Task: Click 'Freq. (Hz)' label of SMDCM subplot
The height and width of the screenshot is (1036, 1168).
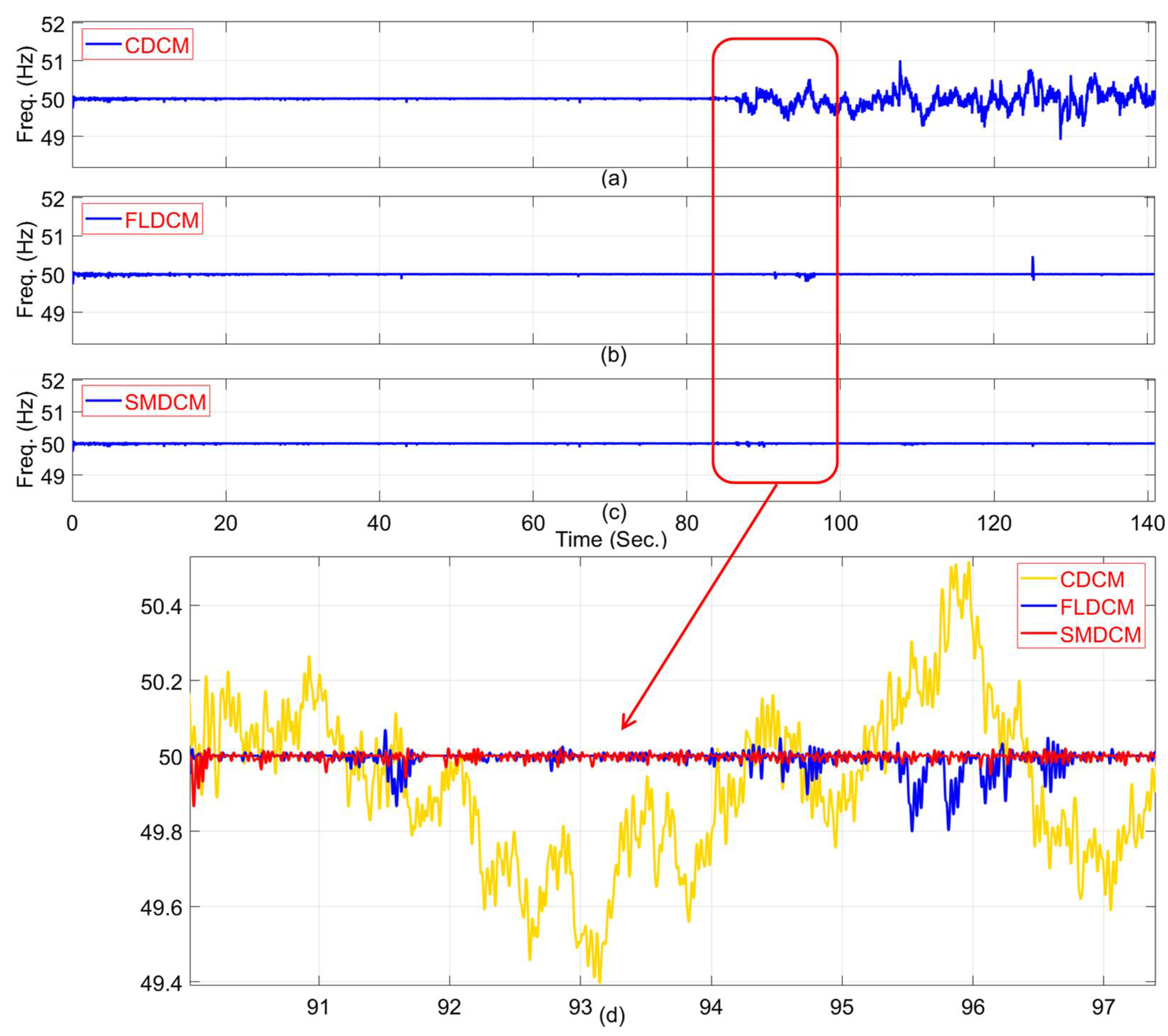Action: [26, 440]
